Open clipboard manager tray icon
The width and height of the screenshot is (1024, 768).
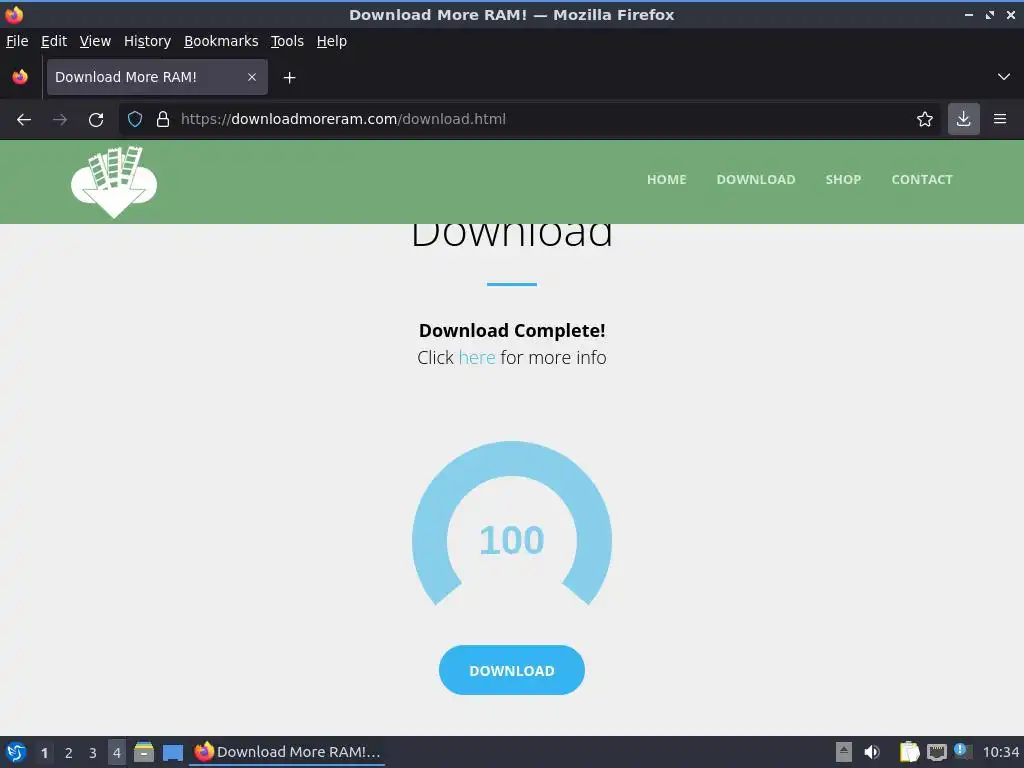tap(909, 752)
